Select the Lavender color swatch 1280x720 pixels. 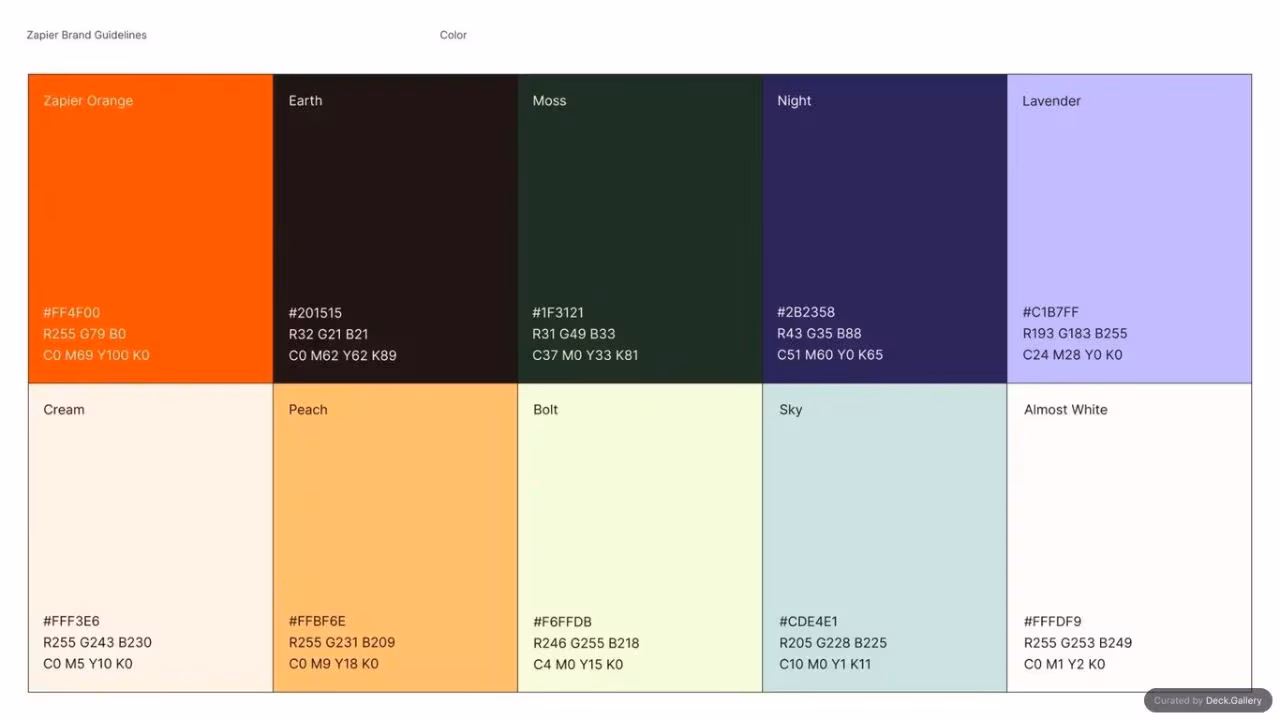click(1129, 228)
